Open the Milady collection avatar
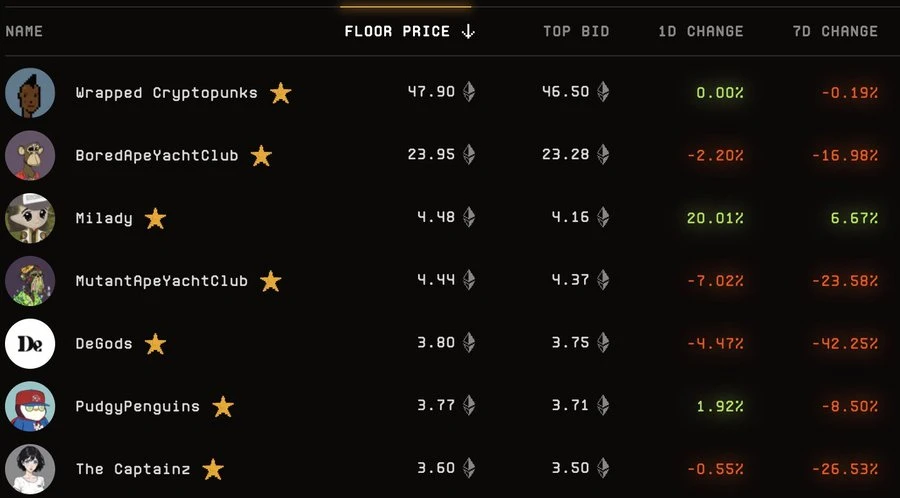This screenshot has width=900, height=498. pos(30,218)
